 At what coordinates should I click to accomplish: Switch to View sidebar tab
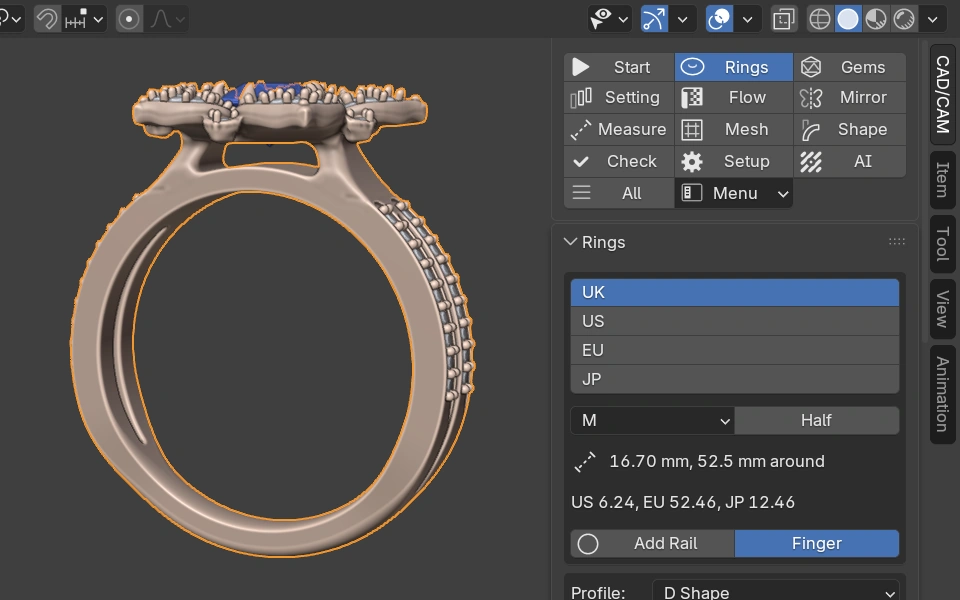pyautogui.click(x=943, y=309)
